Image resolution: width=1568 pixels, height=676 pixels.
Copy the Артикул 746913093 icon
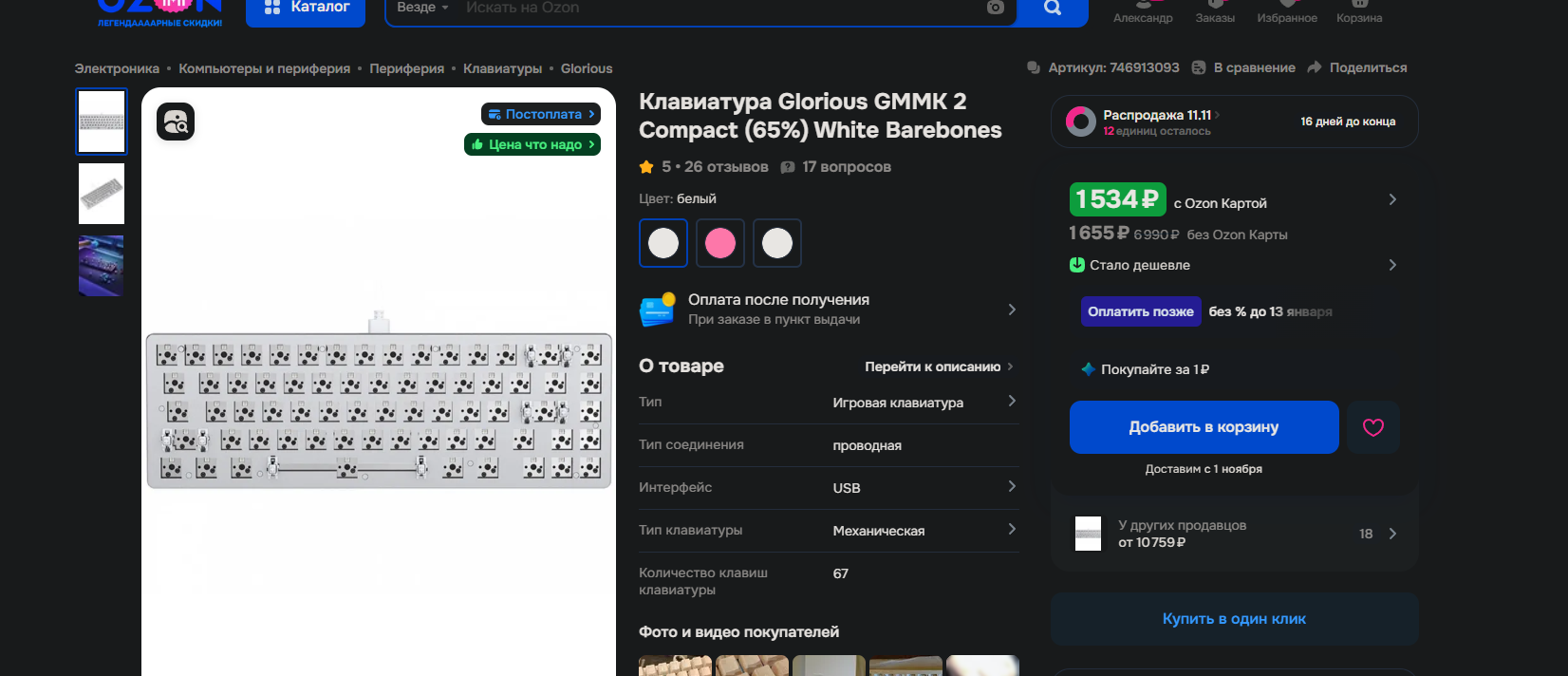click(1034, 67)
